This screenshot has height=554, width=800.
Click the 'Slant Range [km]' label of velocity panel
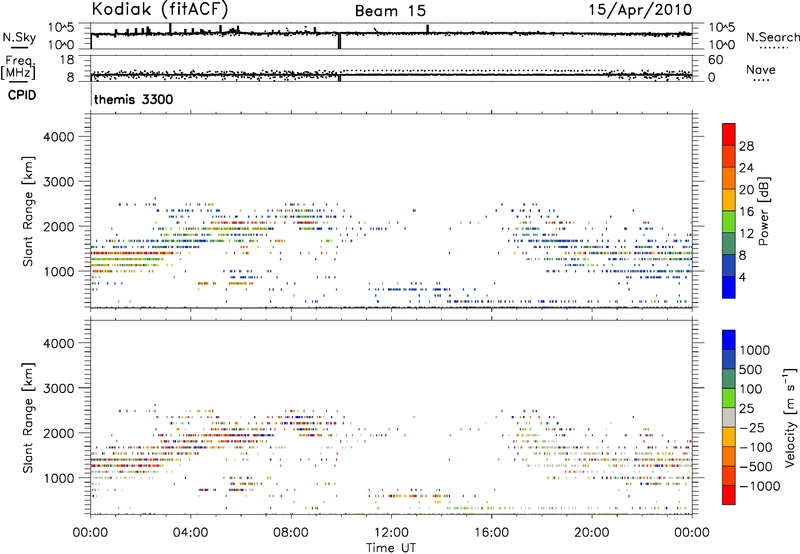click(28, 418)
